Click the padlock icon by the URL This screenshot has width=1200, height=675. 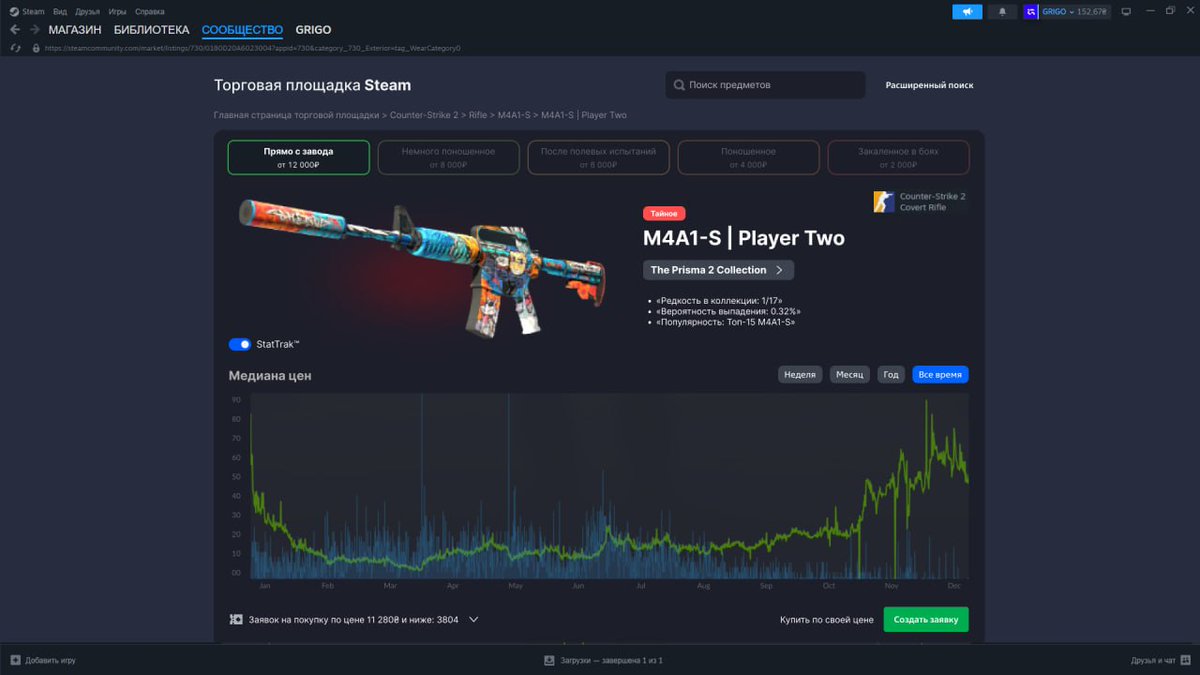coord(36,47)
